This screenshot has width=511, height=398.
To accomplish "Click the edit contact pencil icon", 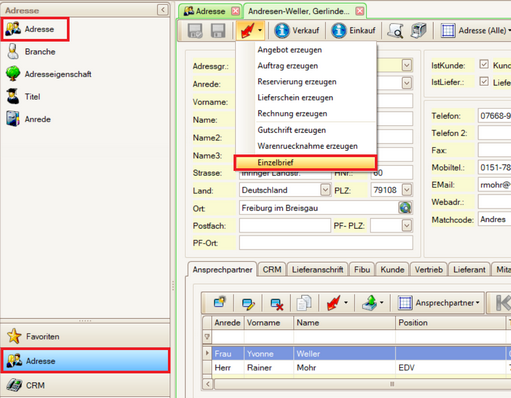I will 248,303.
